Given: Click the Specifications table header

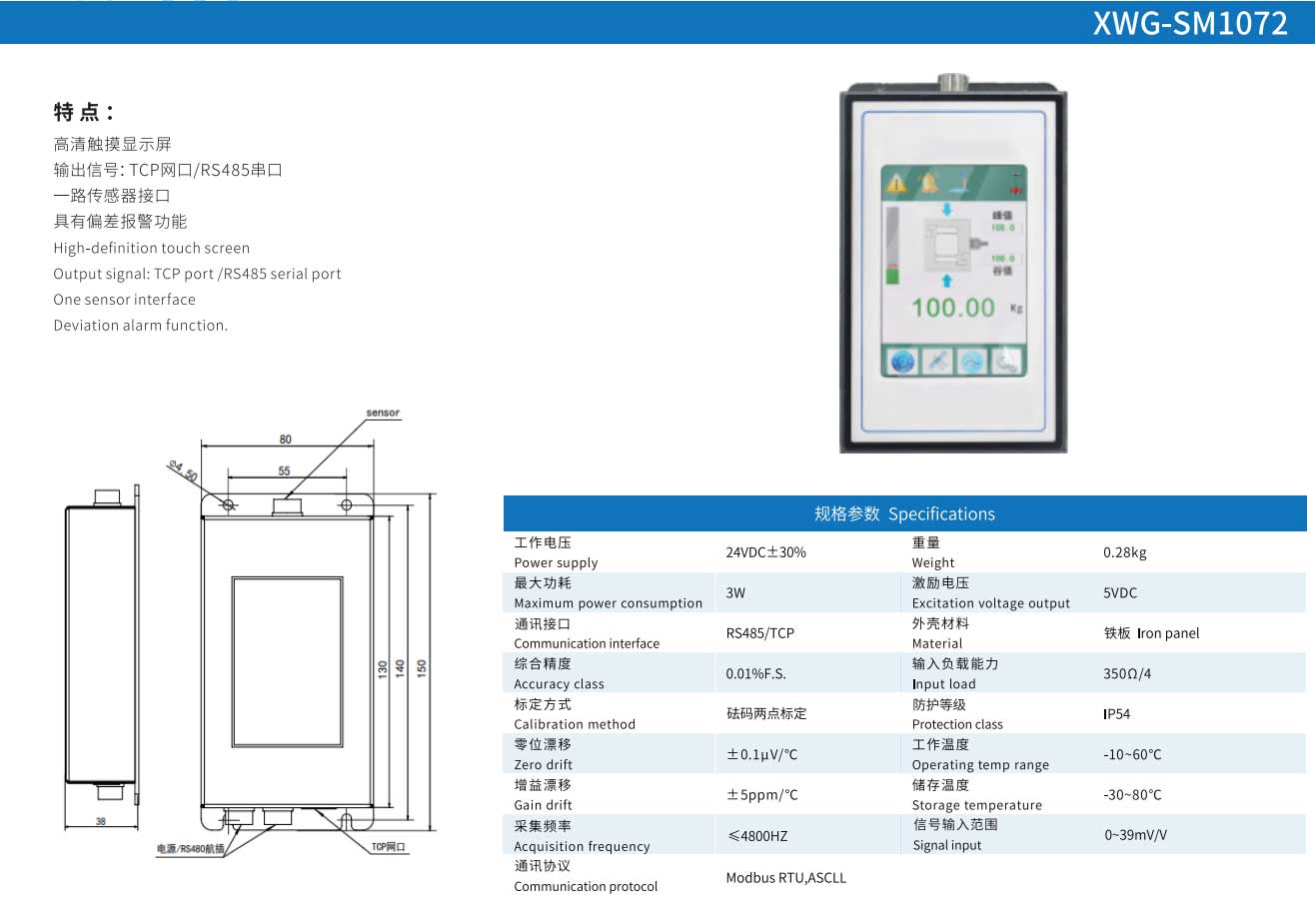Looking at the screenshot, I should [x=904, y=513].
